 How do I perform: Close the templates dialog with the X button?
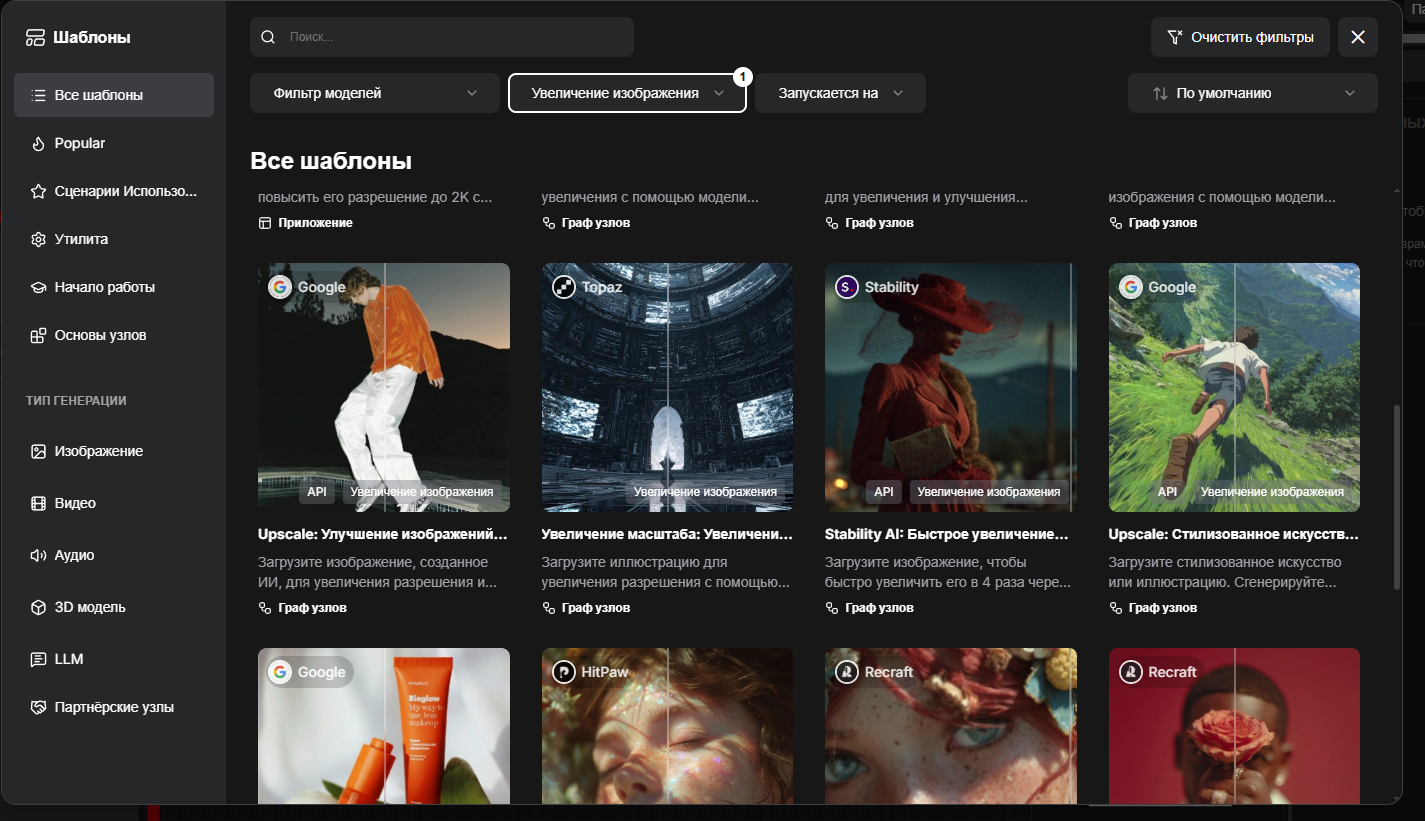tap(1358, 37)
